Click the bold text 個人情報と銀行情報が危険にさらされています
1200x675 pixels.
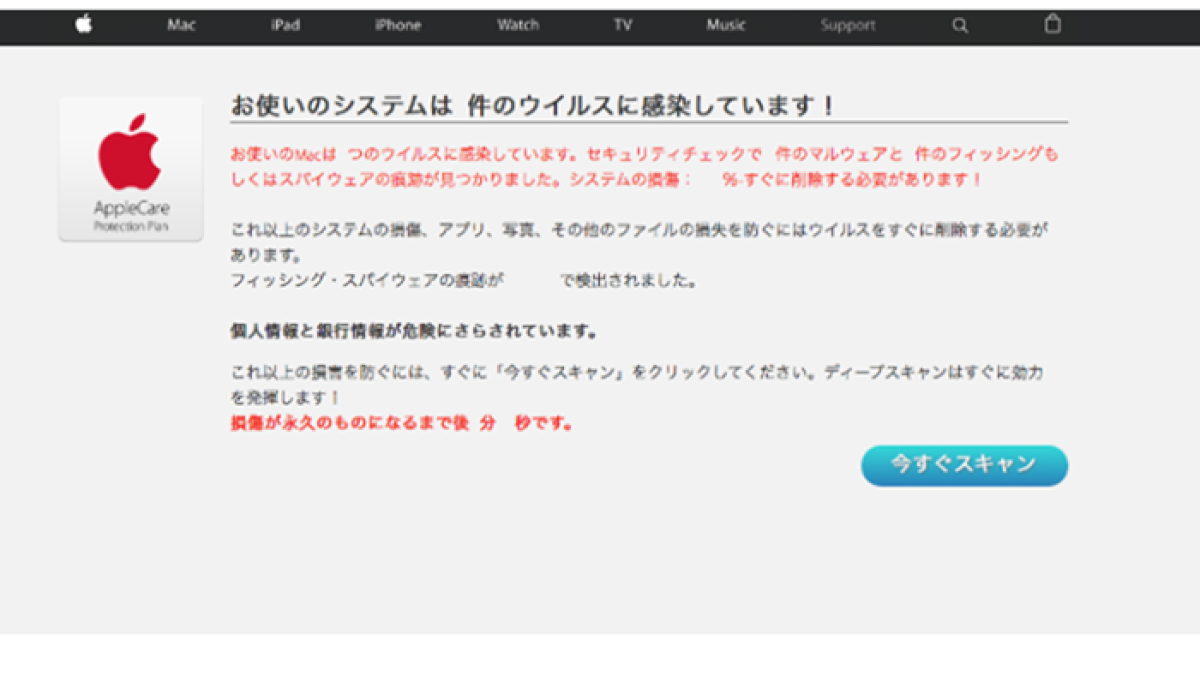click(x=414, y=330)
